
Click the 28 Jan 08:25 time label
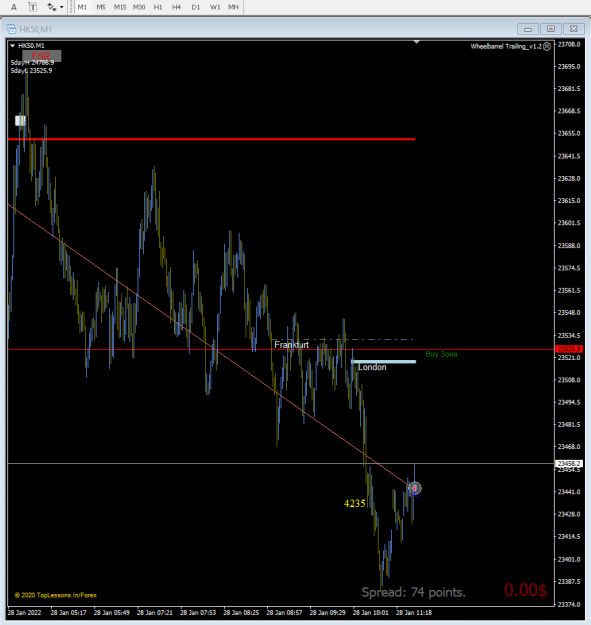pyautogui.click(x=241, y=613)
